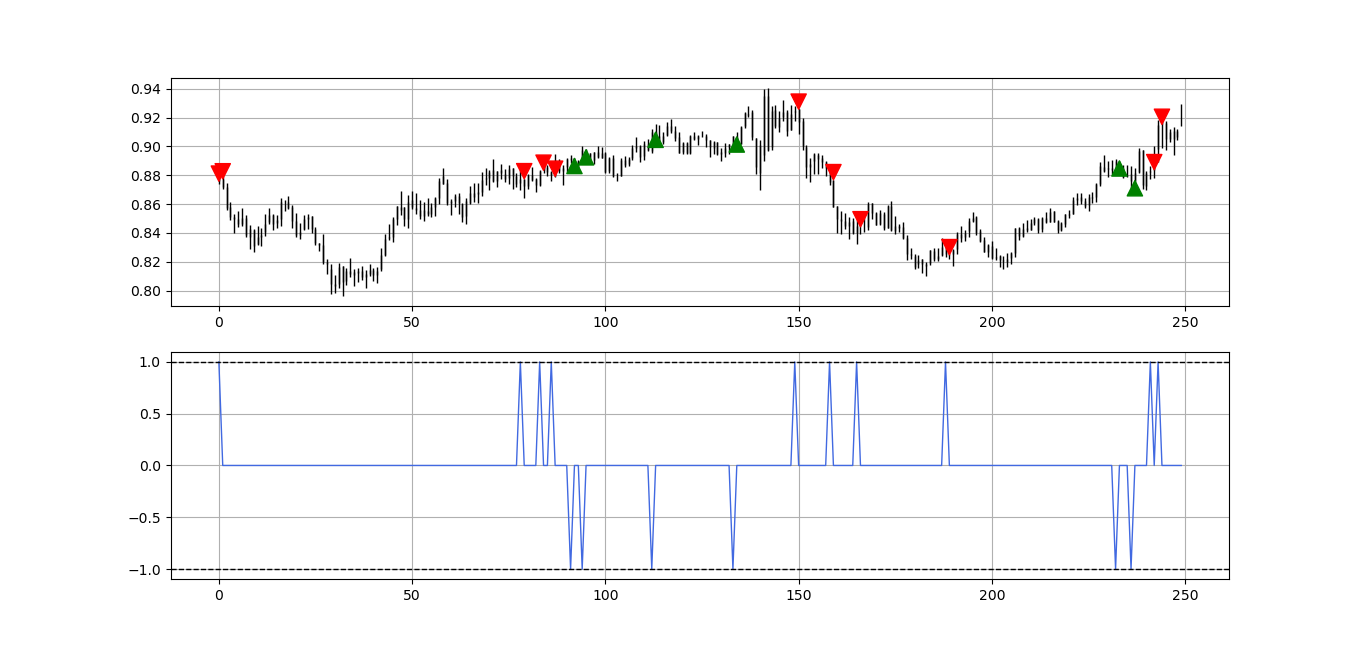
Task: Click the red marker at 0.89 near x=242
Action: 1154,161
